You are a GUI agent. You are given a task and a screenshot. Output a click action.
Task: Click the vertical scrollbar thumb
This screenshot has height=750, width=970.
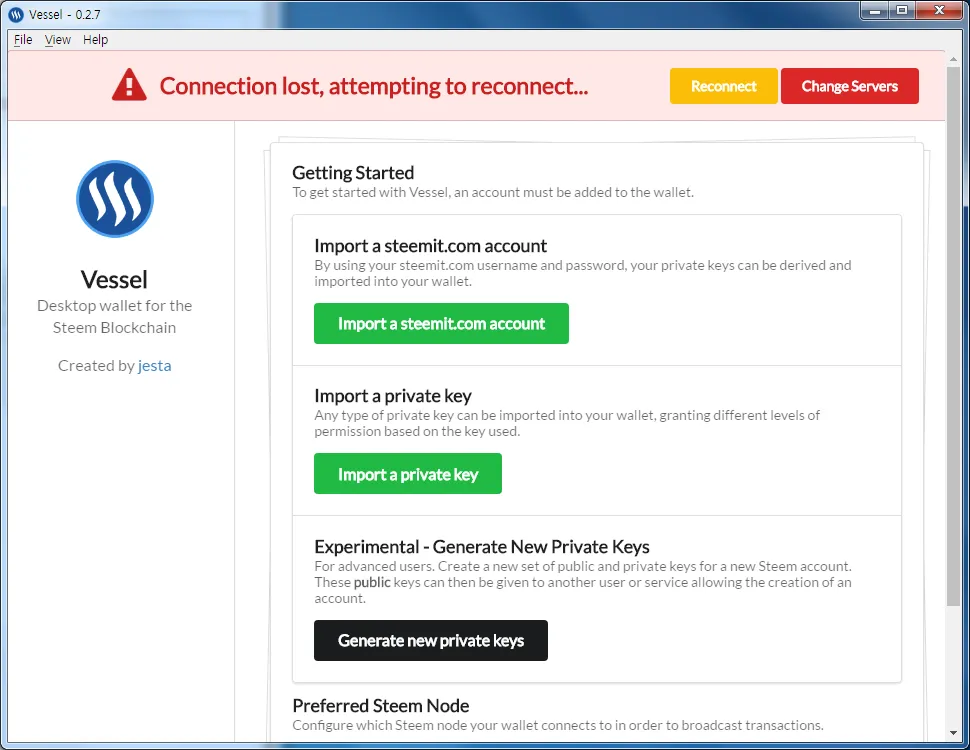(x=953, y=335)
